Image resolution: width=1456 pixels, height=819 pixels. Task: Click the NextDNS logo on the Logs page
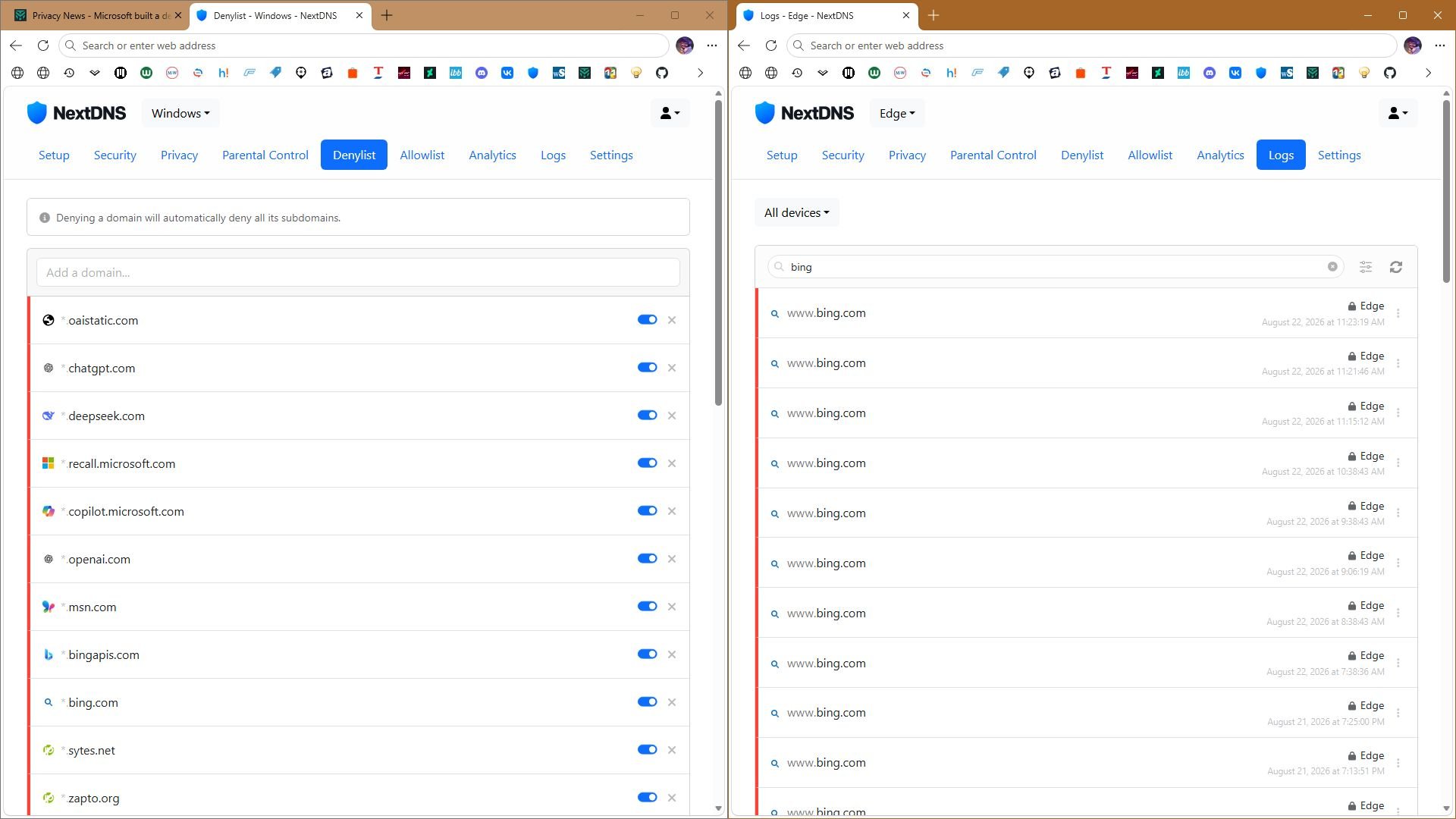pos(805,113)
